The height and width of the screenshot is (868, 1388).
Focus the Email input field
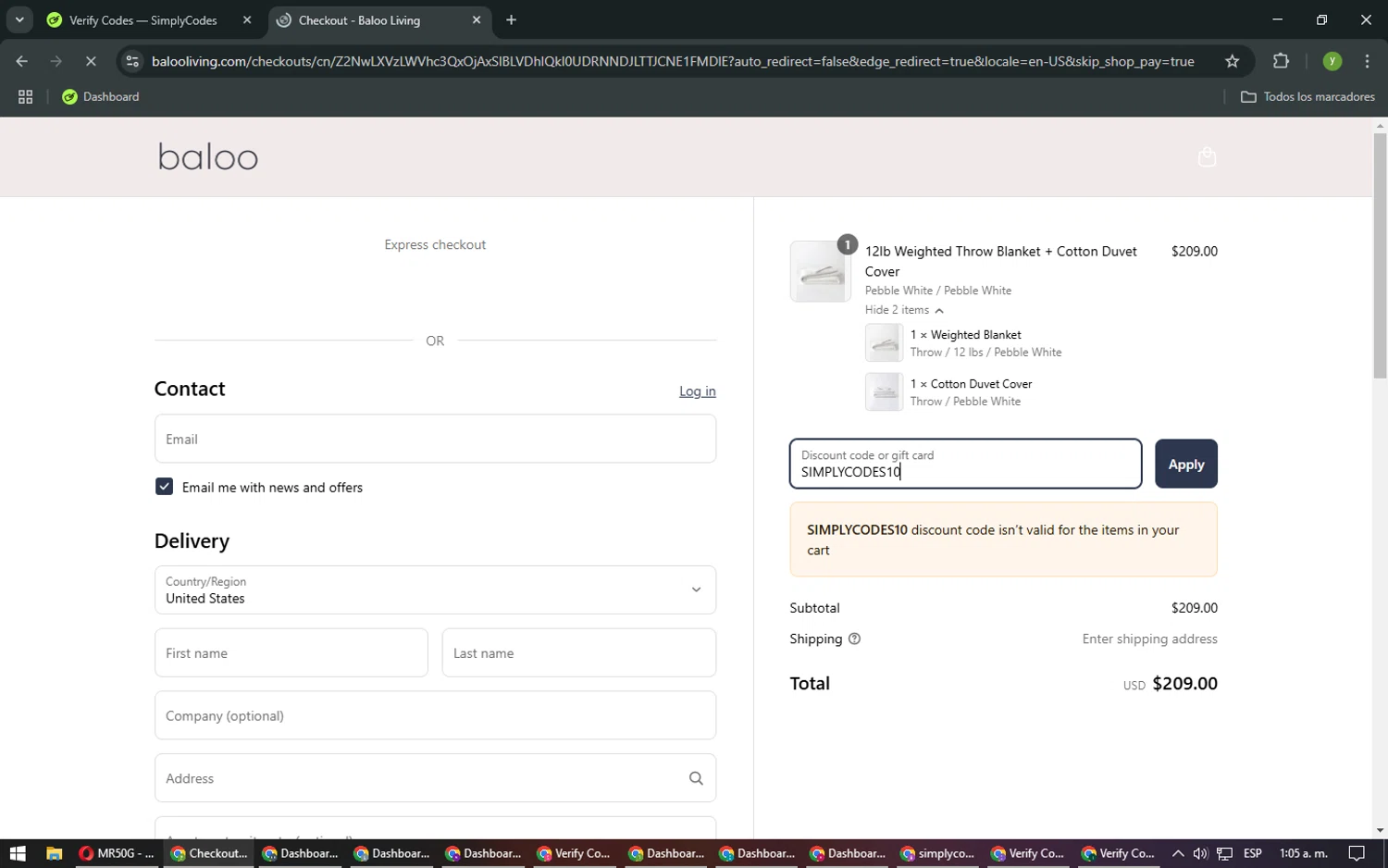(x=435, y=439)
